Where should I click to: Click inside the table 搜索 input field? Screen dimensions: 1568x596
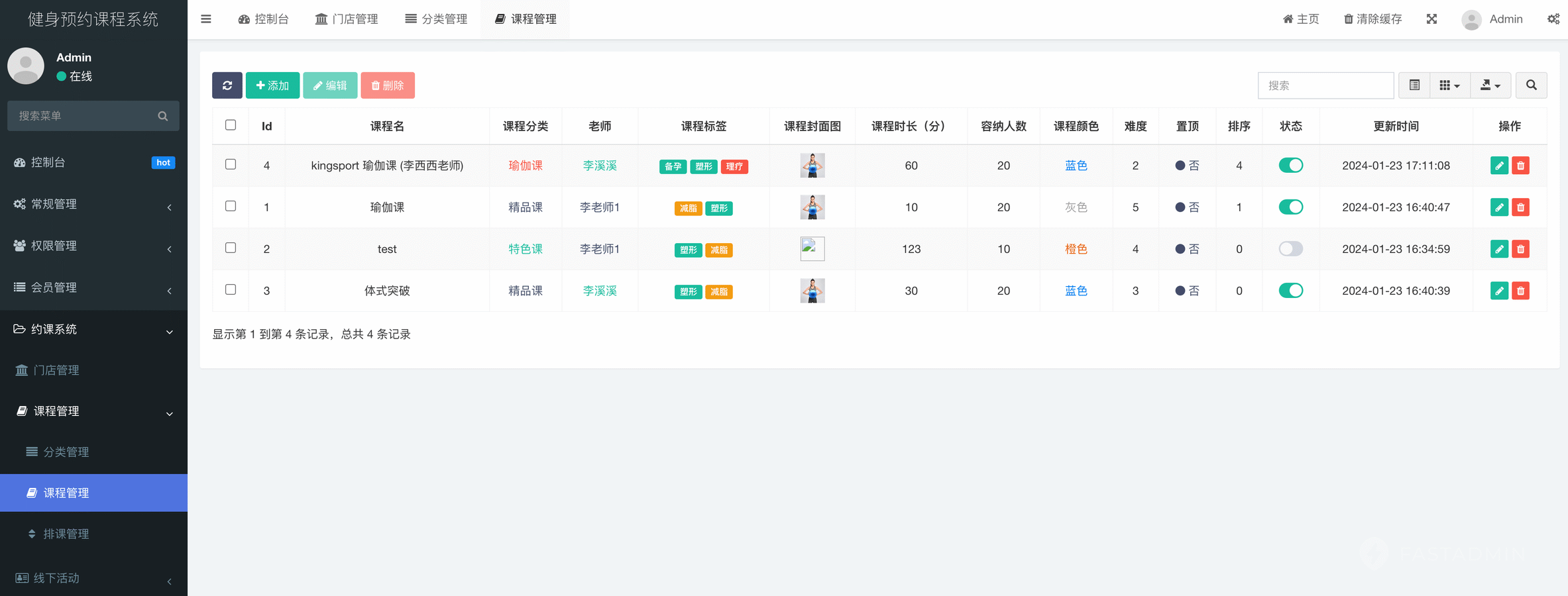coord(1325,85)
